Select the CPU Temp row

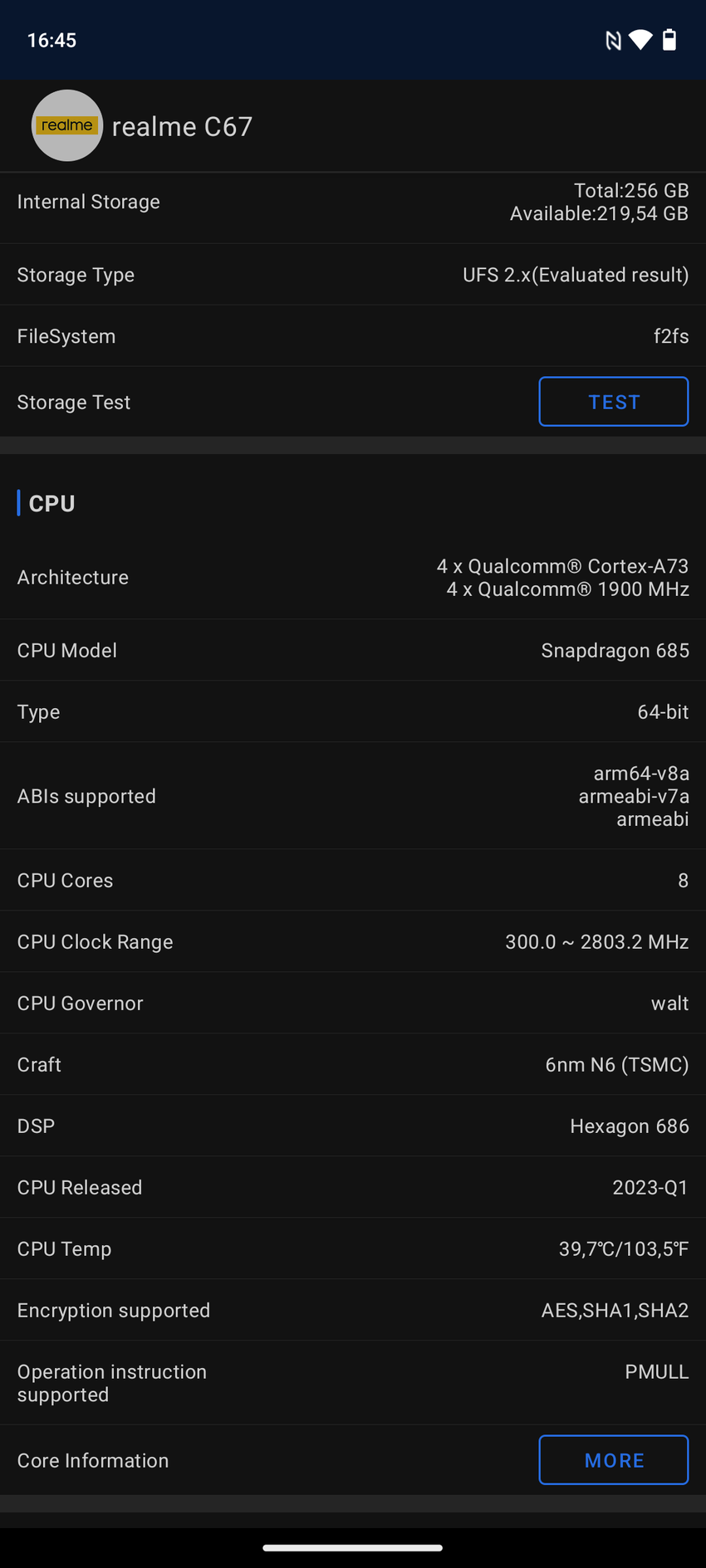[353, 1249]
